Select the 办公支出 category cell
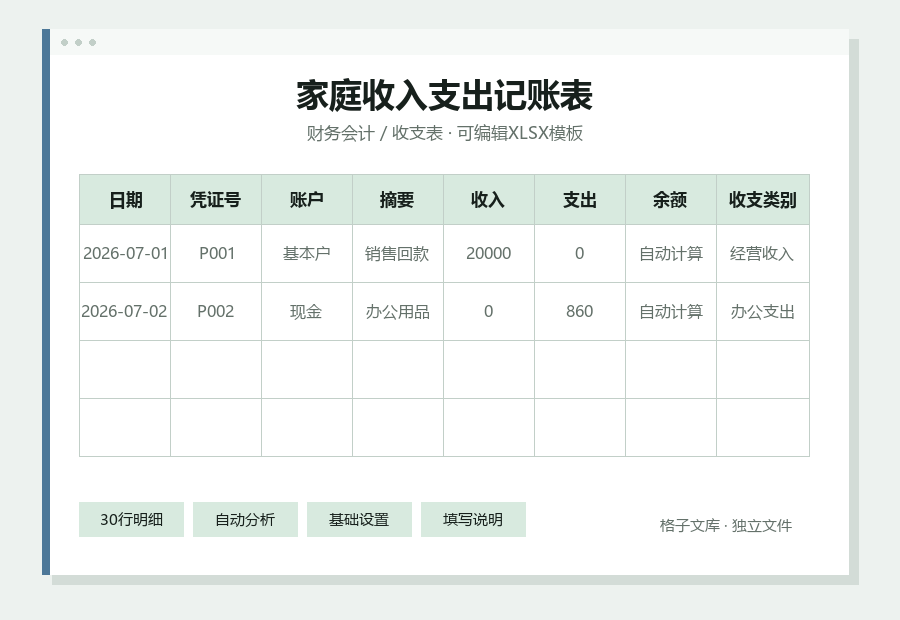Viewport: 900px width, 620px height. pos(763,311)
